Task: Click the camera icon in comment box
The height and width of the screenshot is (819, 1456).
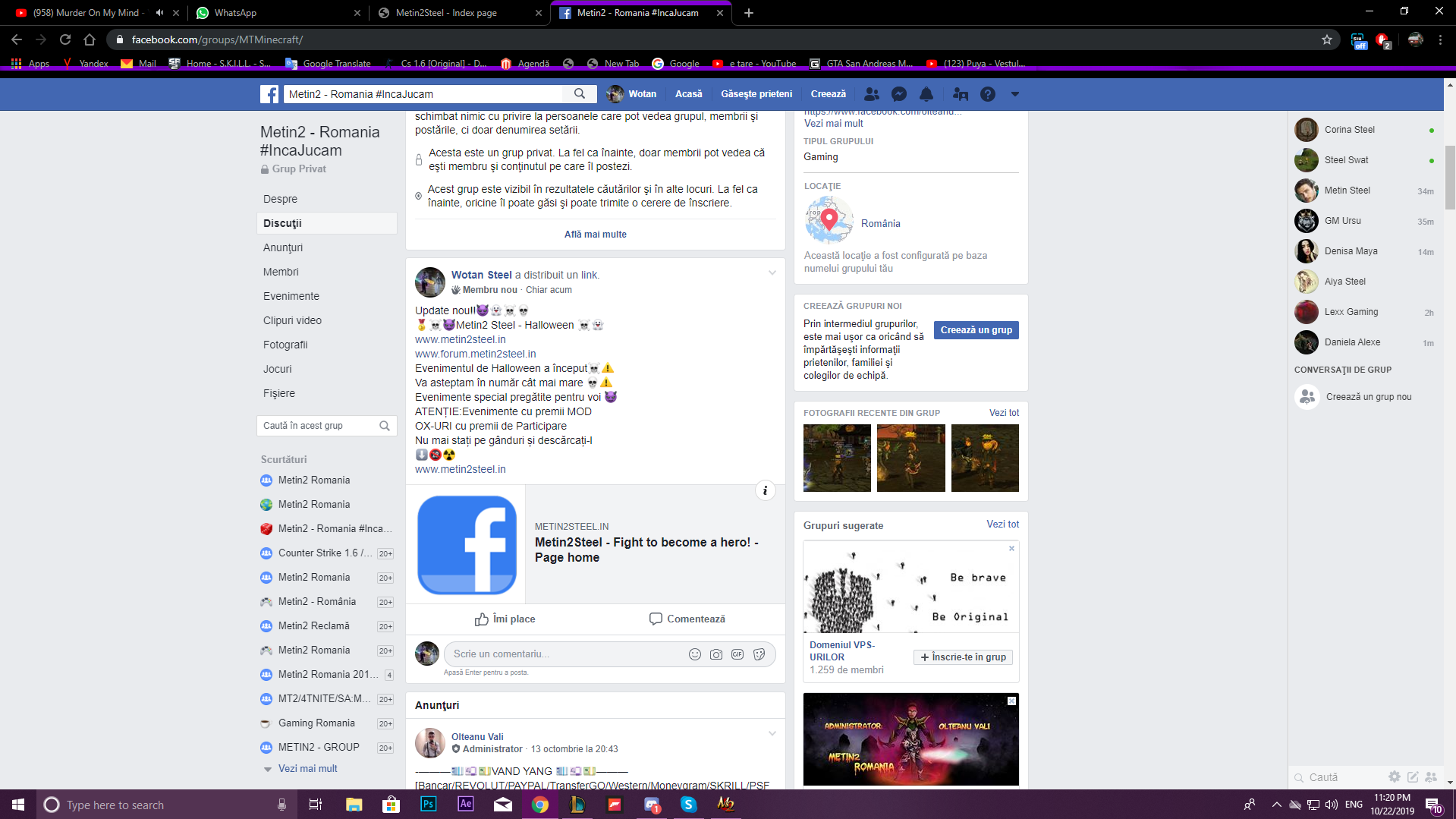Action: pyautogui.click(x=716, y=654)
